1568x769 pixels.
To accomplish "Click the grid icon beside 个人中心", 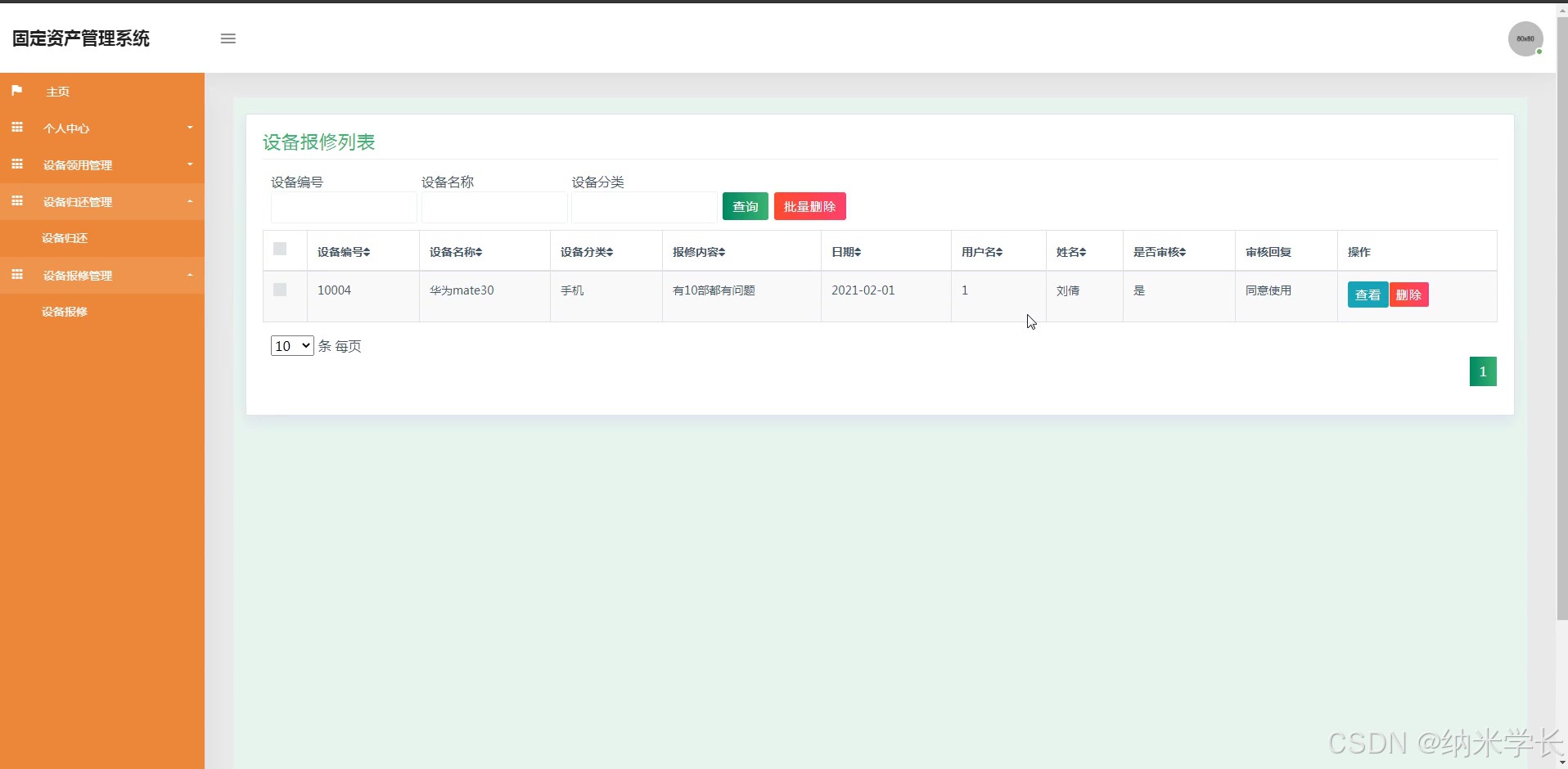I will click(x=16, y=128).
